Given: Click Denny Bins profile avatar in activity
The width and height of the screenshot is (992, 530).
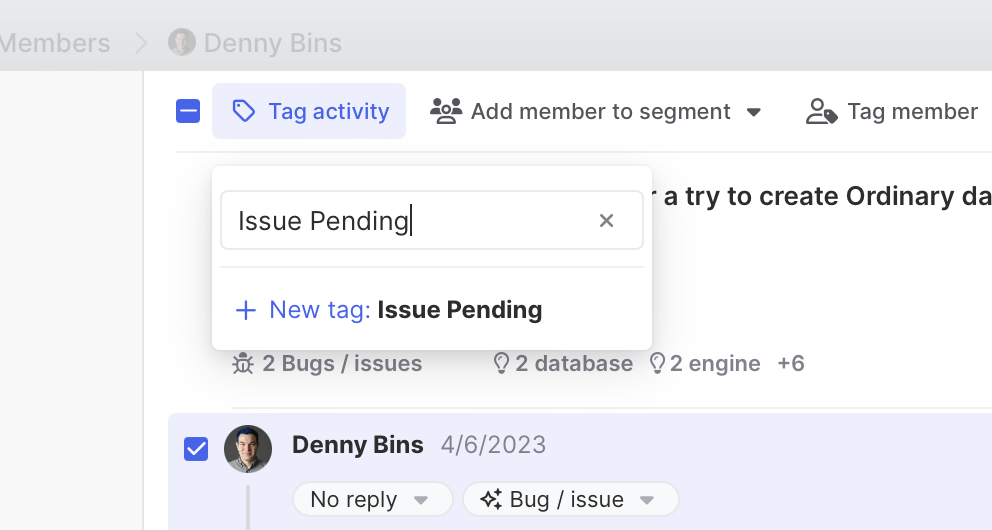Looking at the screenshot, I should click(x=248, y=449).
